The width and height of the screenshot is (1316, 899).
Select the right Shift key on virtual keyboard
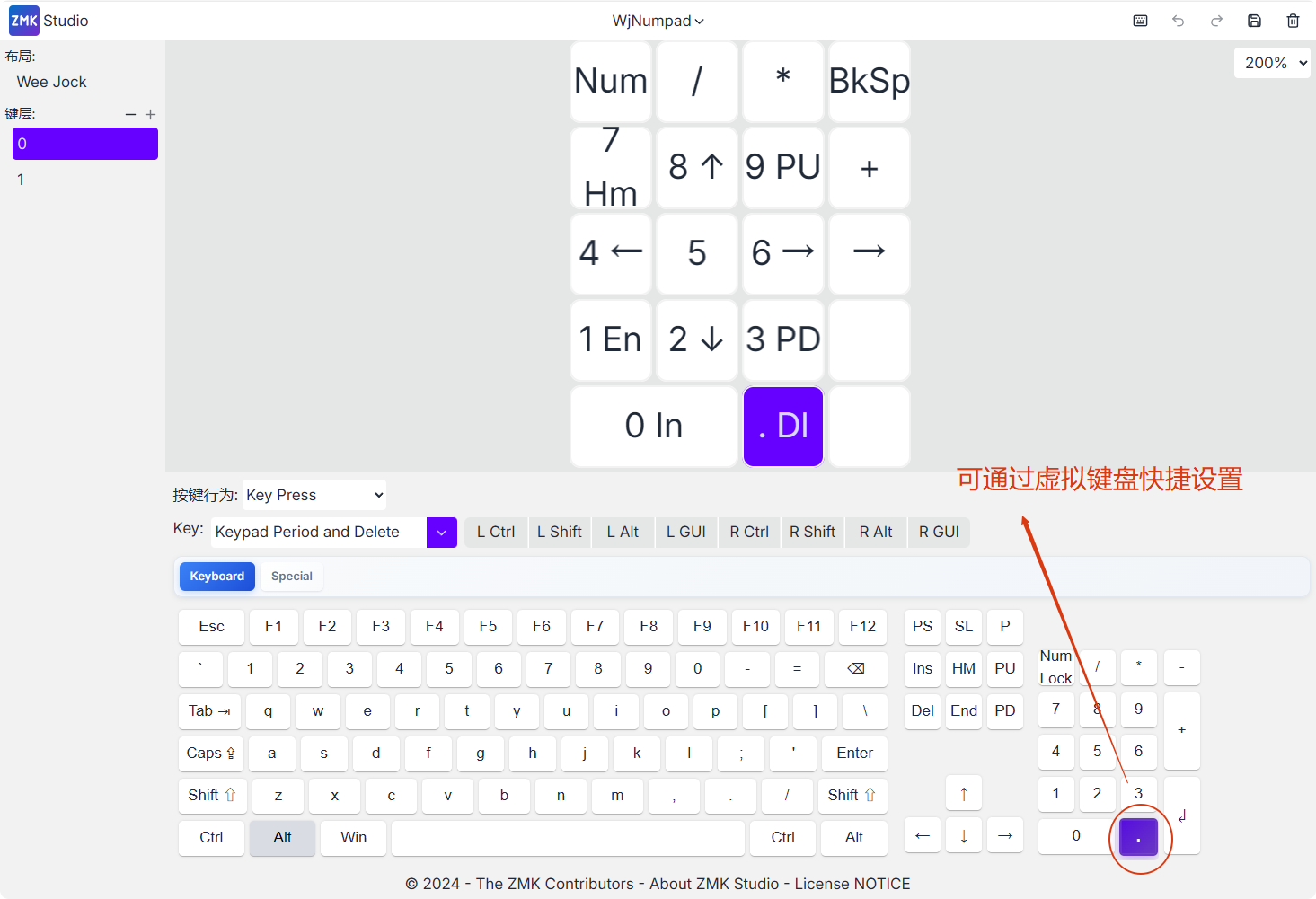(852, 795)
